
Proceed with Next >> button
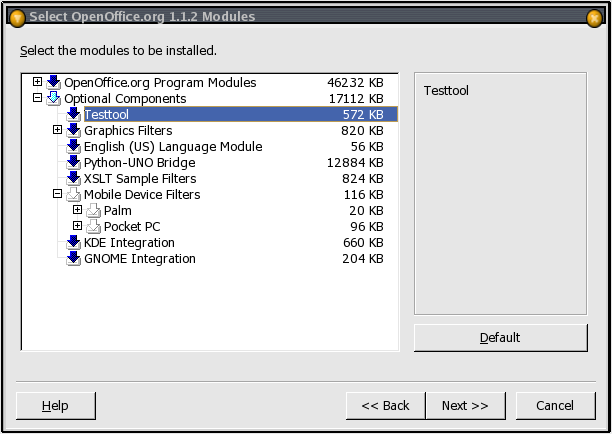click(465, 406)
